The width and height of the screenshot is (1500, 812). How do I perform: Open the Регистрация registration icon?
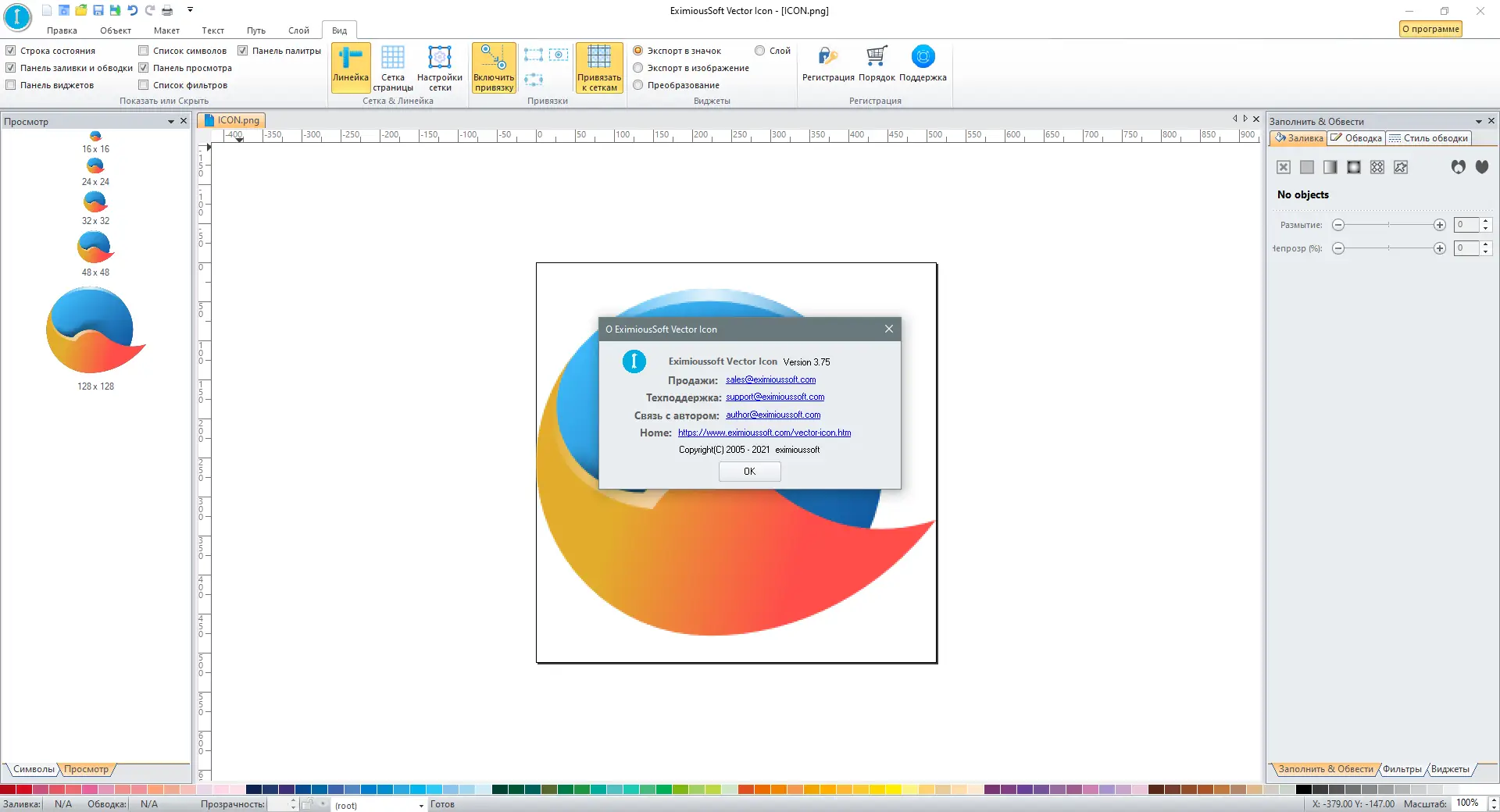click(828, 62)
